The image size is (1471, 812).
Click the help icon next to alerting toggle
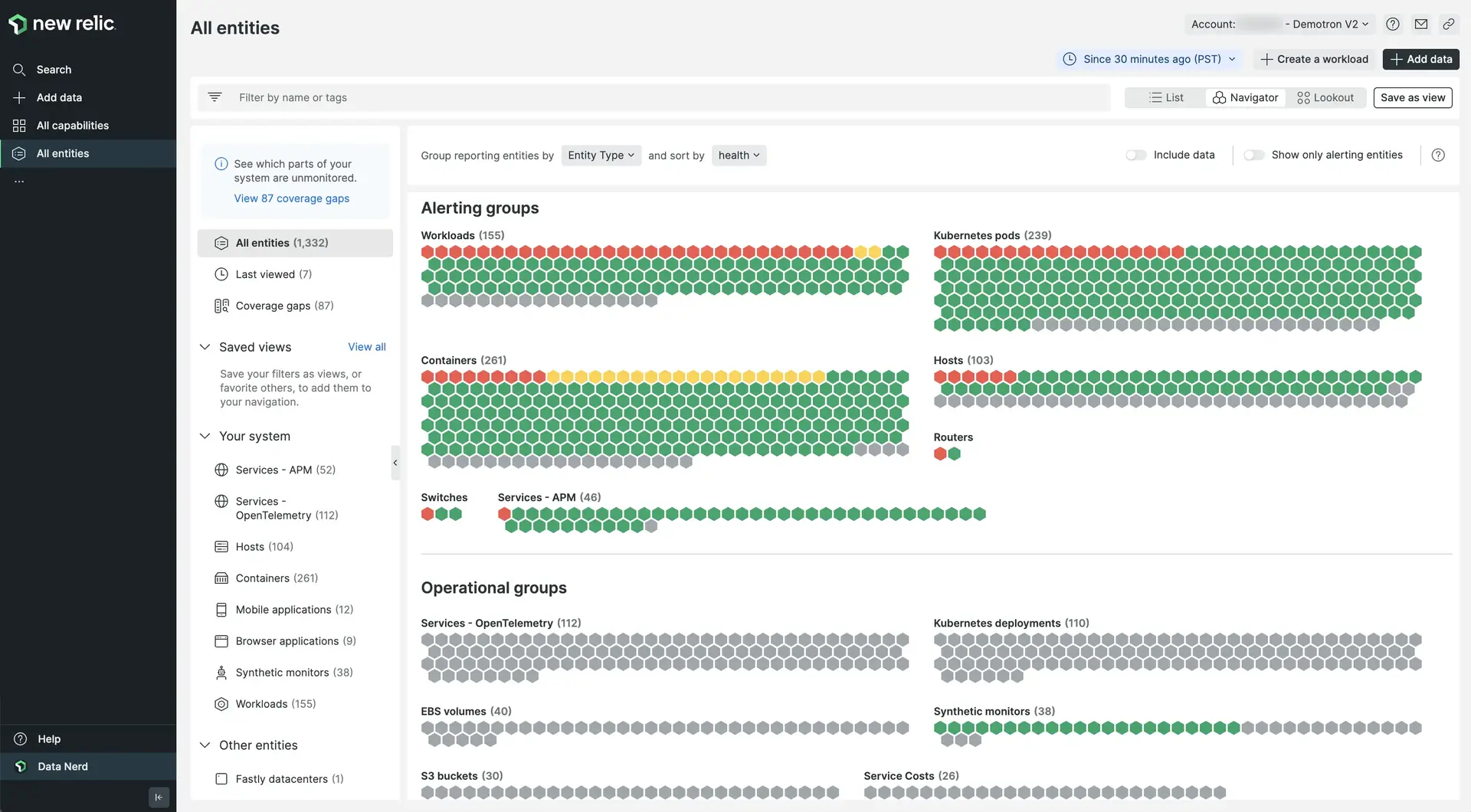[x=1438, y=155]
